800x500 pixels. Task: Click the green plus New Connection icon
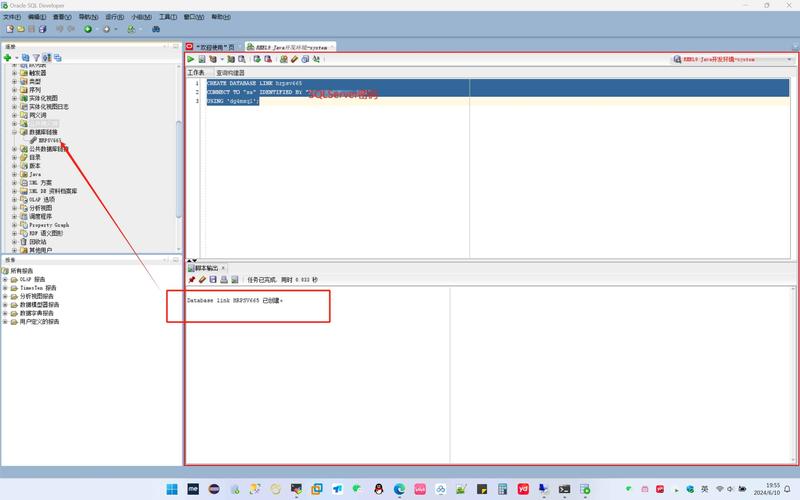(x=7, y=58)
